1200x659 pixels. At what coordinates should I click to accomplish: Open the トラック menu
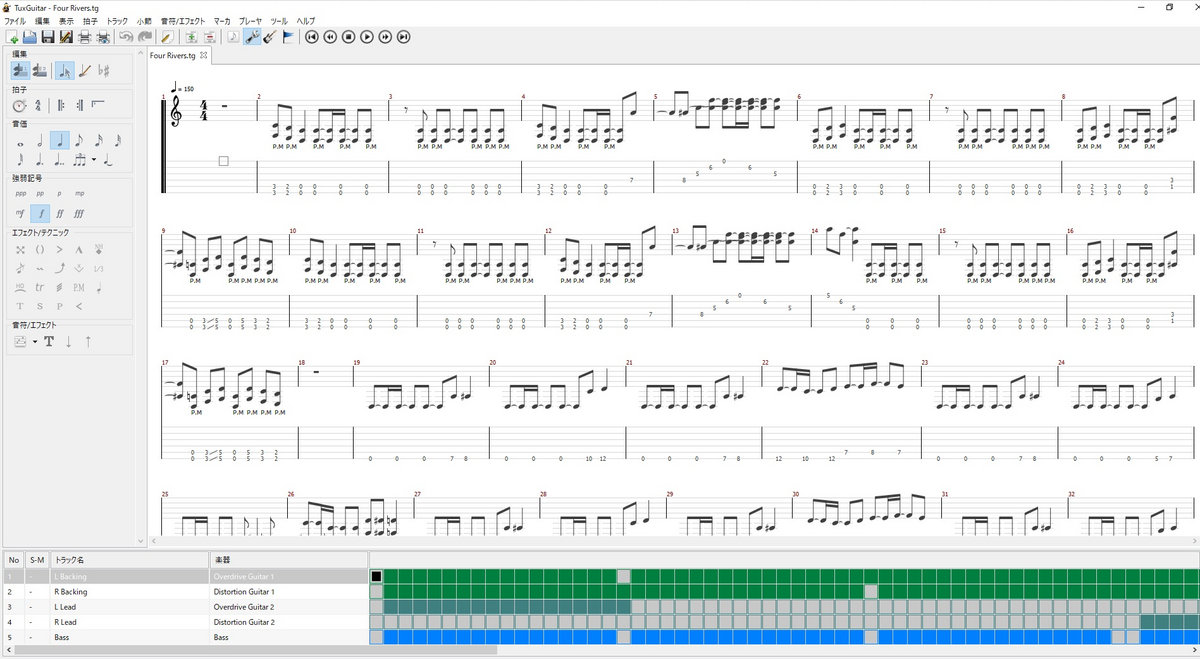[x=117, y=20]
